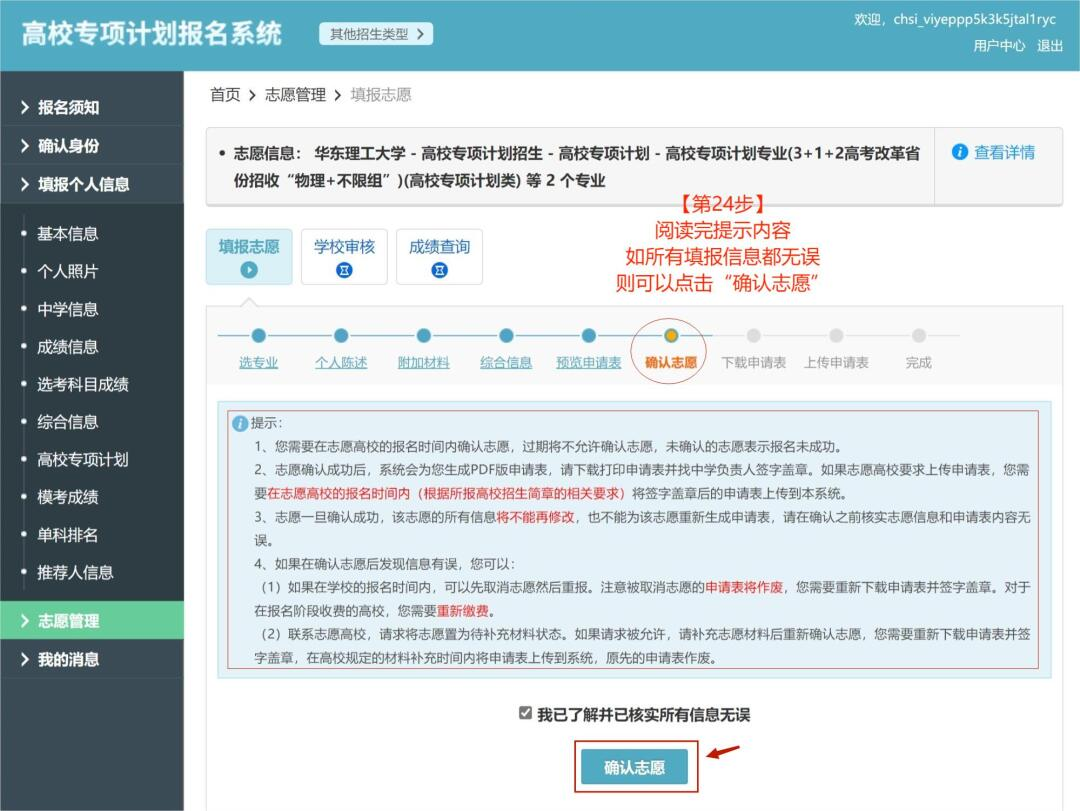Click the clock icon under 成绩查询 tab

pos(438,268)
